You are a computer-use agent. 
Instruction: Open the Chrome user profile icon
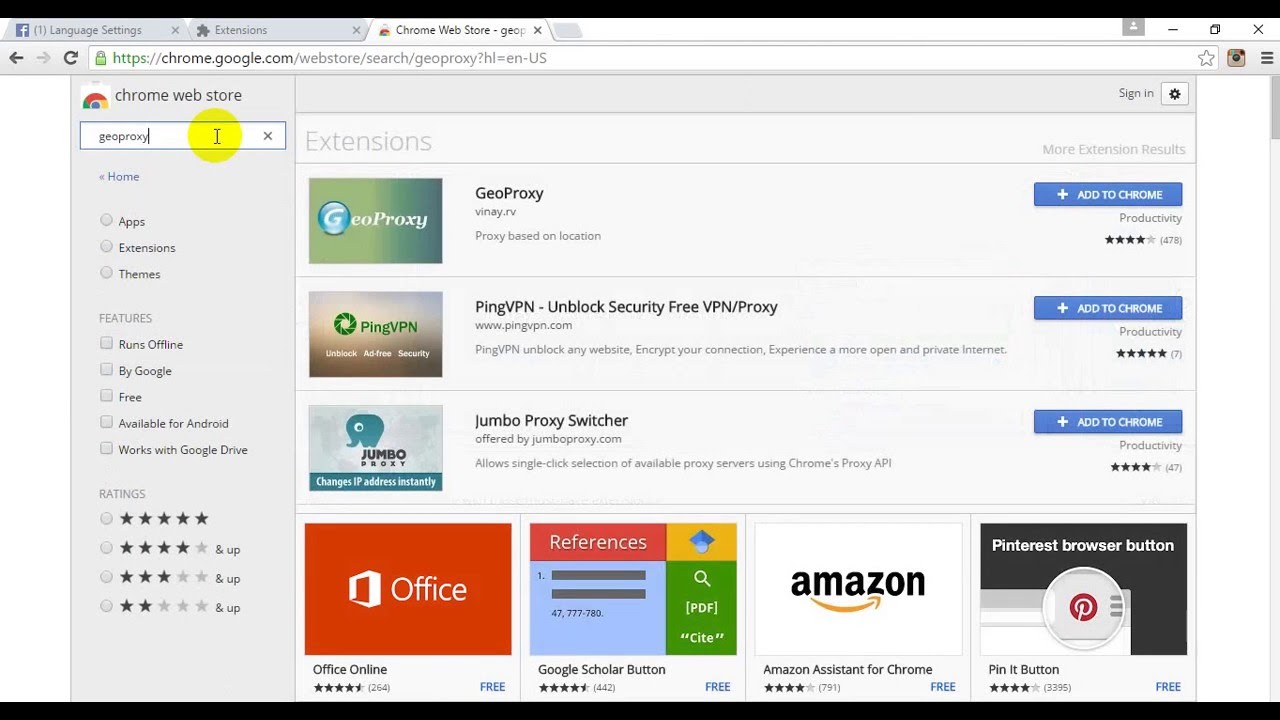(1132, 28)
